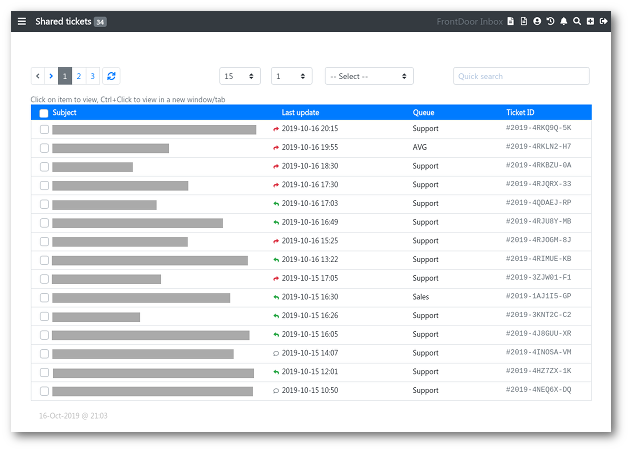Screen dimensions: 630x451
Task: Refresh the ticket list
Action: (111, 76)
